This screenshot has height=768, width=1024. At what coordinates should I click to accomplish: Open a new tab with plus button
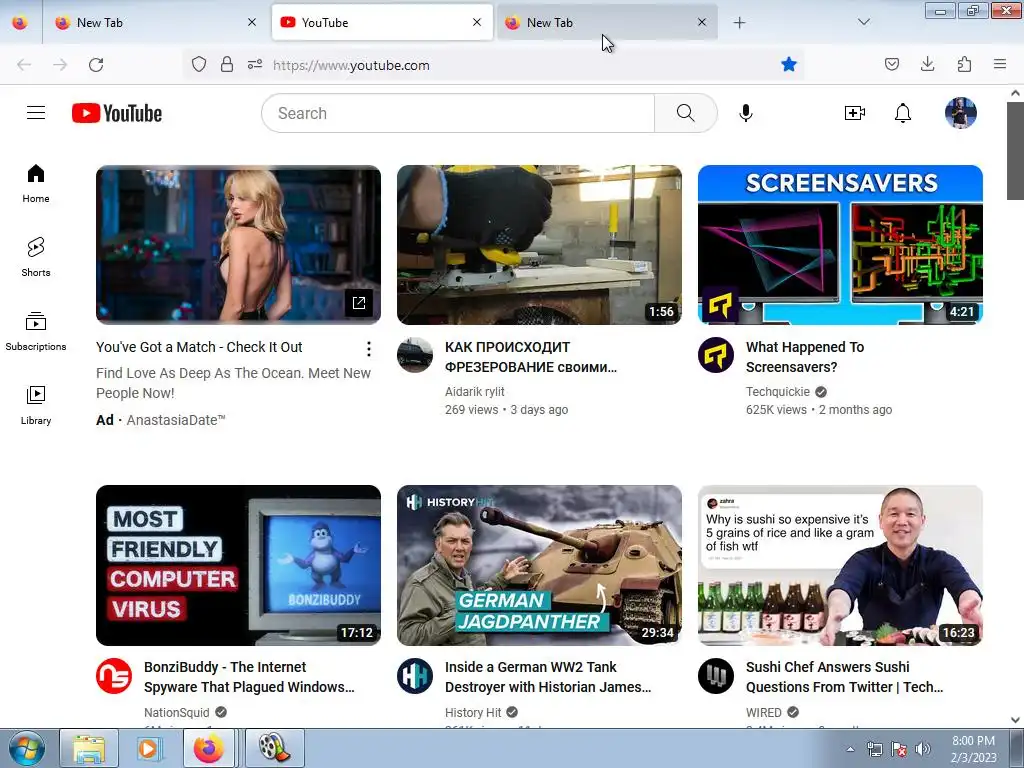pyautogui.click(x=739, y=23)
